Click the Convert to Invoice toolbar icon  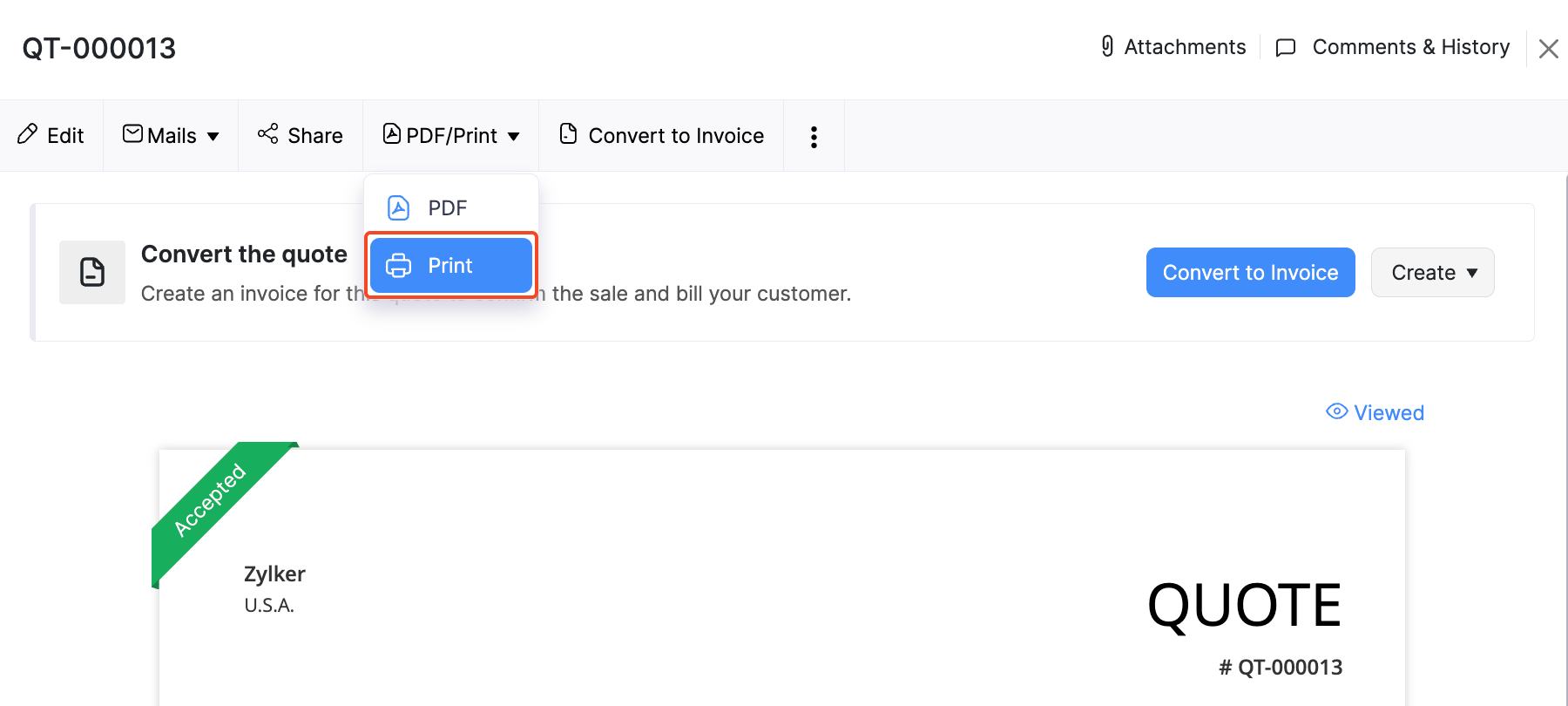[568, 133]
